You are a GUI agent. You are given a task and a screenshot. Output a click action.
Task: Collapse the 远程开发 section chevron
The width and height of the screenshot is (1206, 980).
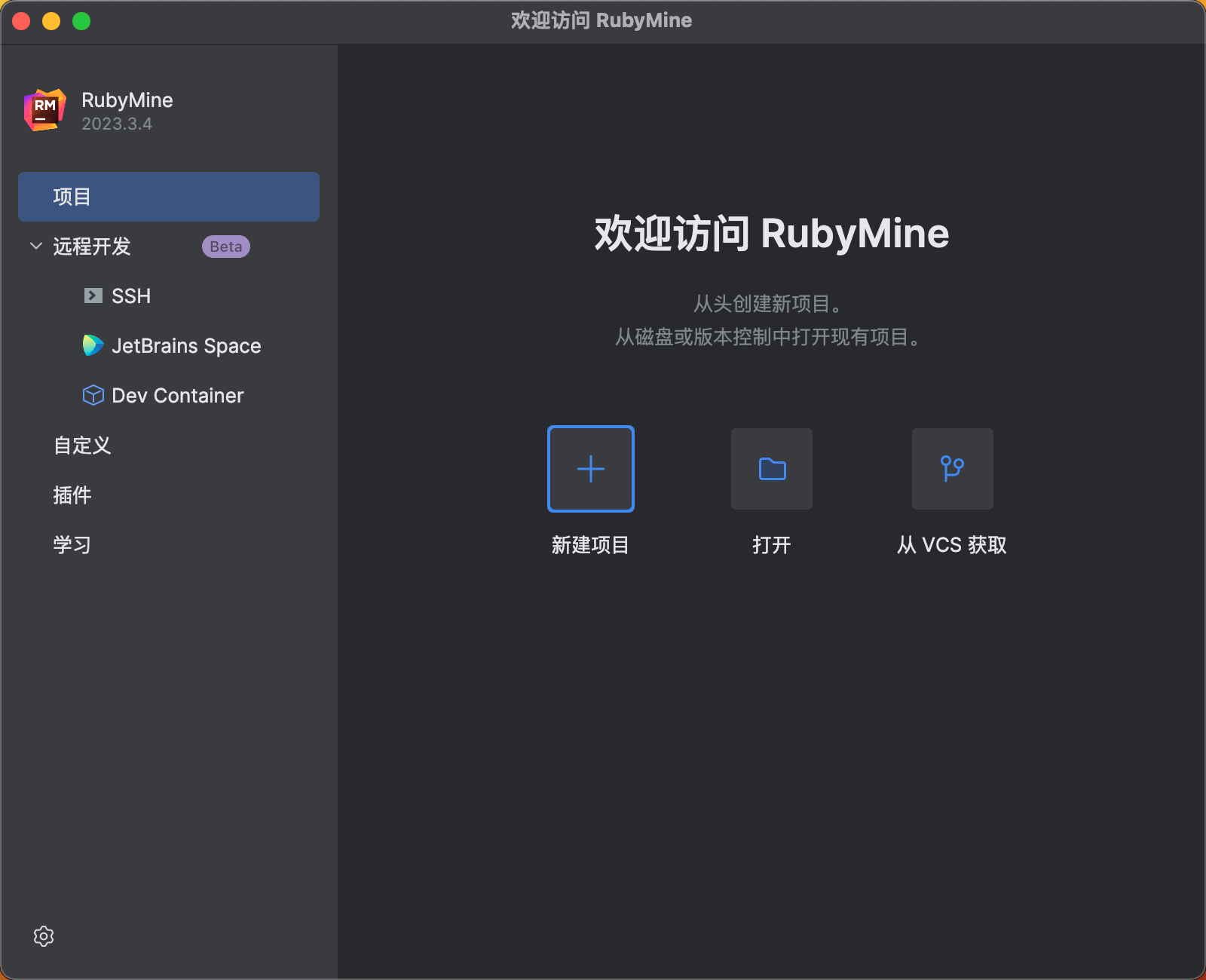click(x=35, y=246)
